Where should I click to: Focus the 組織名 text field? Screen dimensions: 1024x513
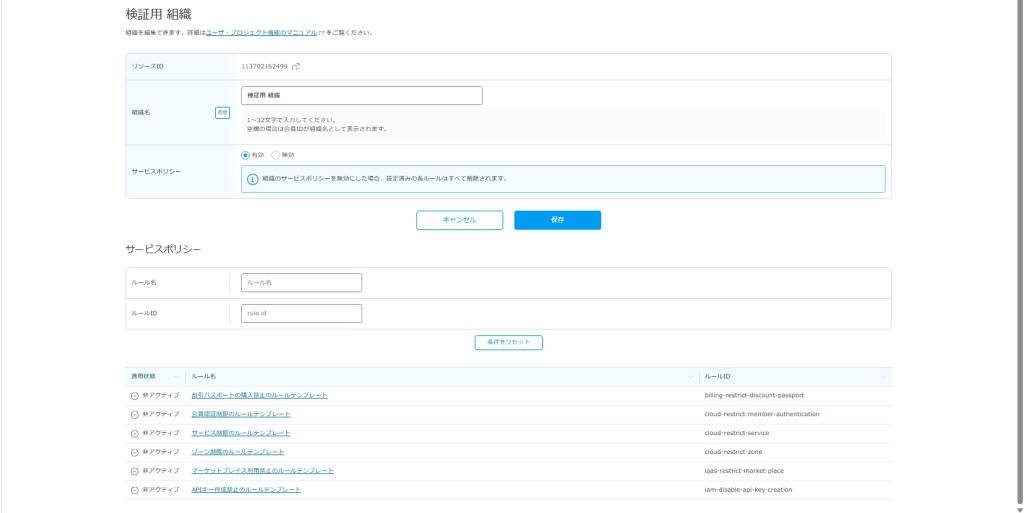[x=362, y=95]
